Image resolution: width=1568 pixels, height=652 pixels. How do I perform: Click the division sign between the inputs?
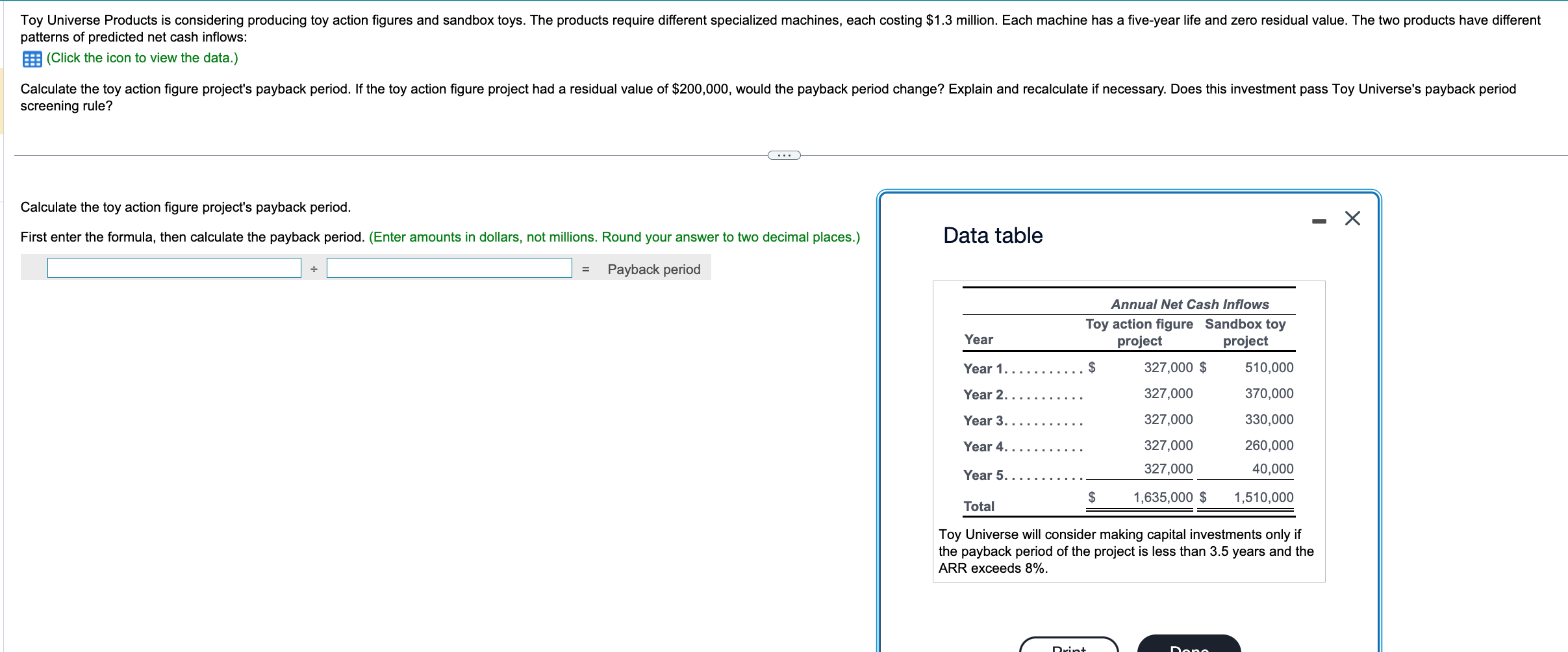pos(314,268)
